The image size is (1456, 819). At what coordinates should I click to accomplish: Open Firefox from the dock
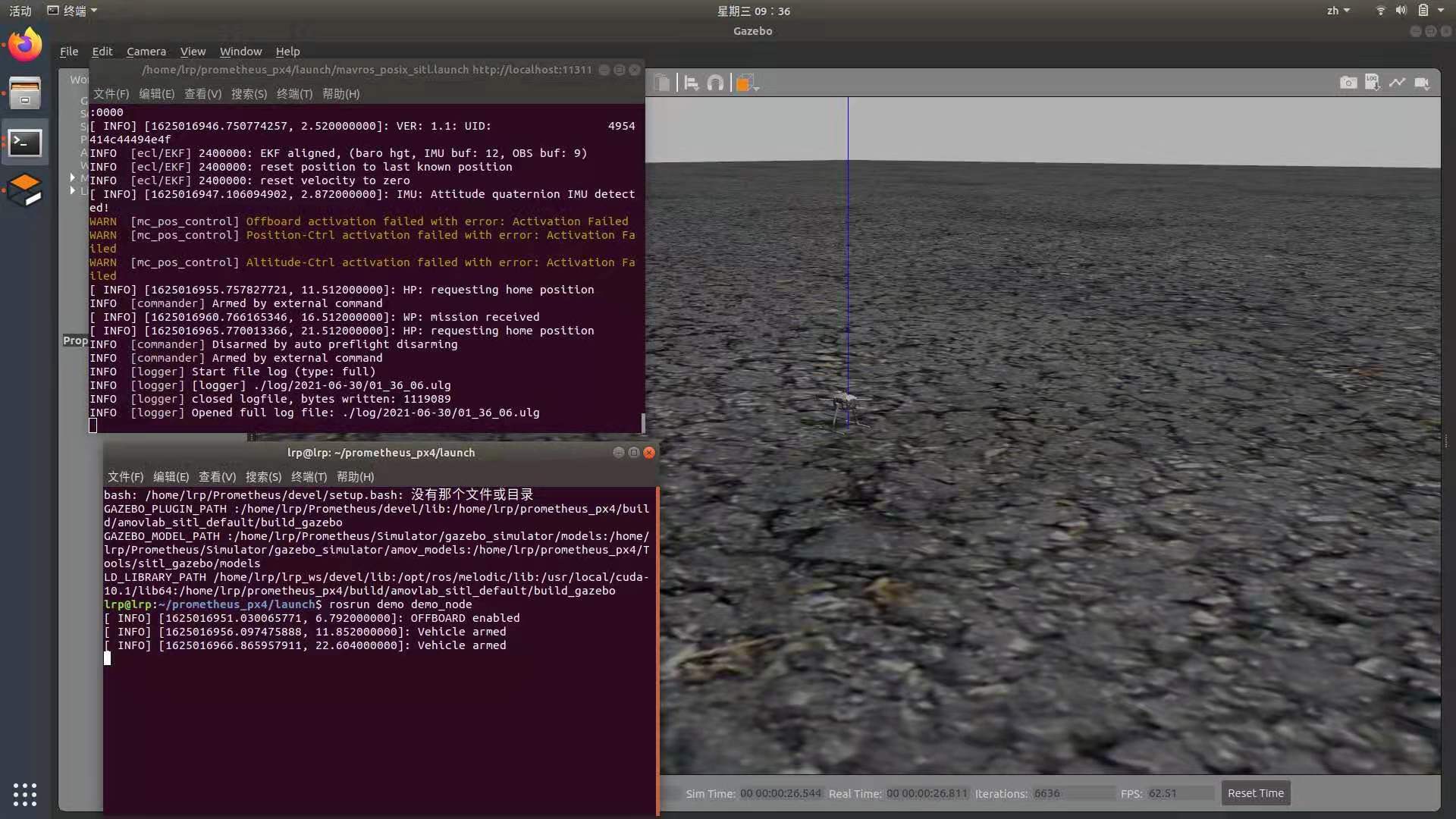point(25,45)
